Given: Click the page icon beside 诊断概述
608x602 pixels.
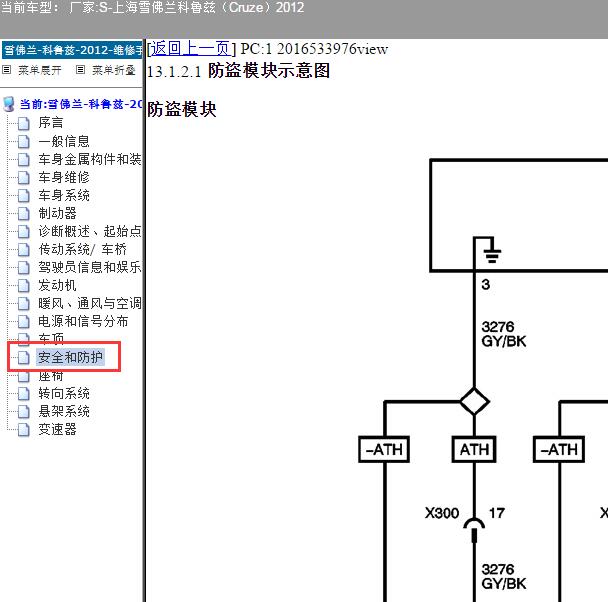Looking at the screenshot, I should click(24, 231).
